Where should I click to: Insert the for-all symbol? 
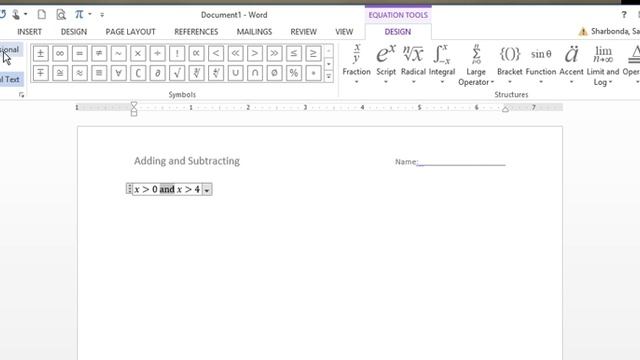point(118,73)
